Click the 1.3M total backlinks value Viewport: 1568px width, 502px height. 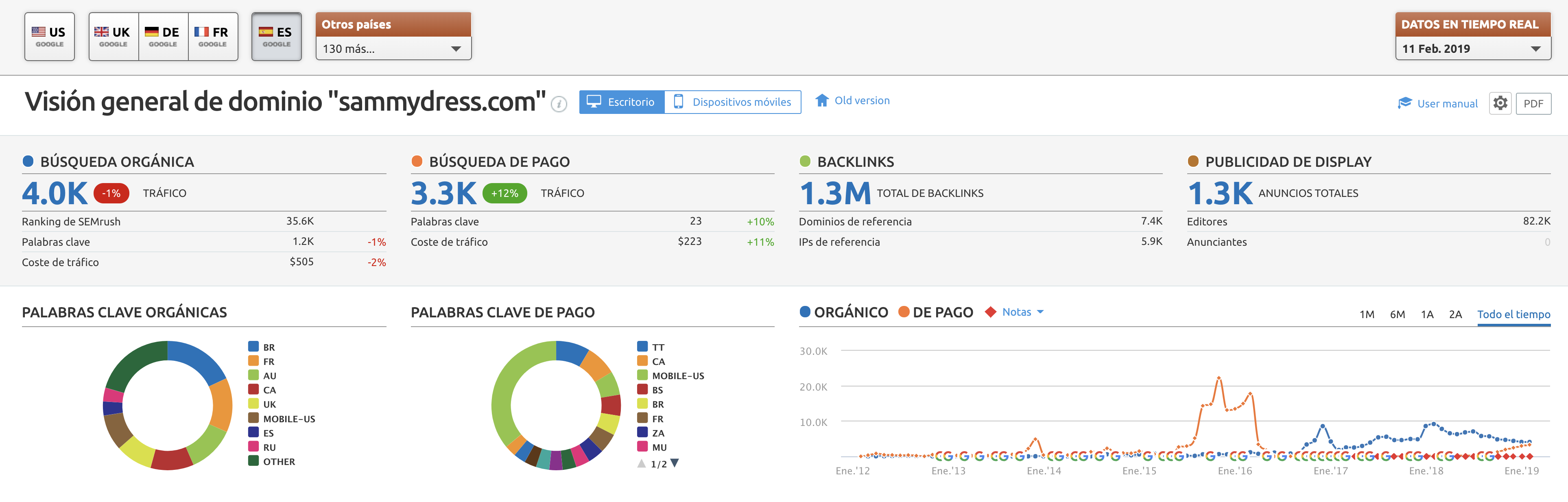point(835,193)
